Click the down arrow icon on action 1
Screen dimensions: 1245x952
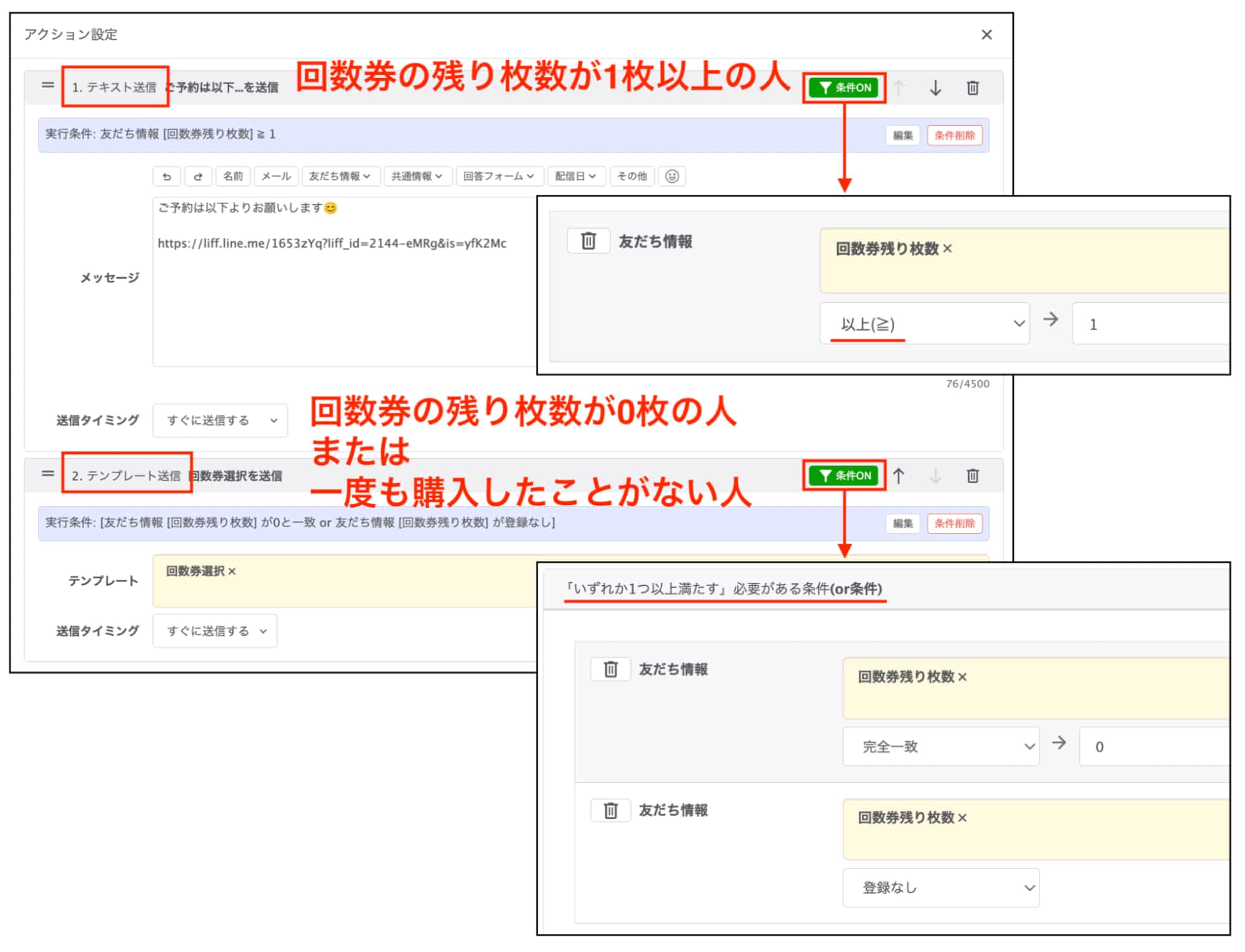935,88
